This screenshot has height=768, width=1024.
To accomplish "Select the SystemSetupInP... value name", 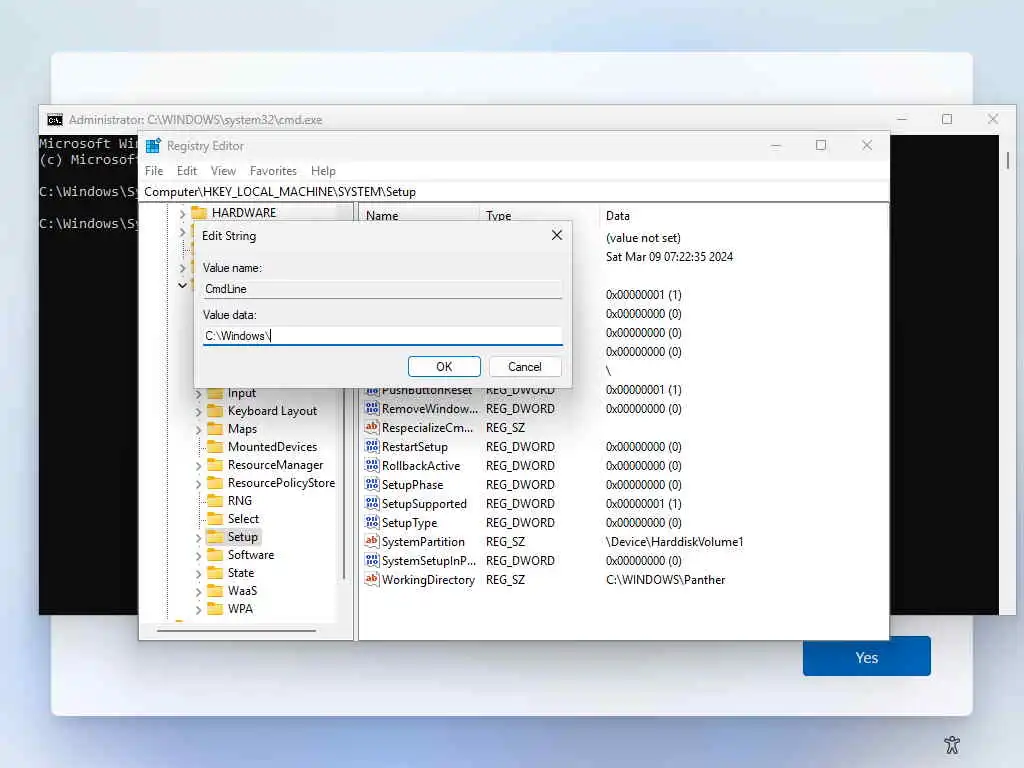I will click(x=428, y=560).
